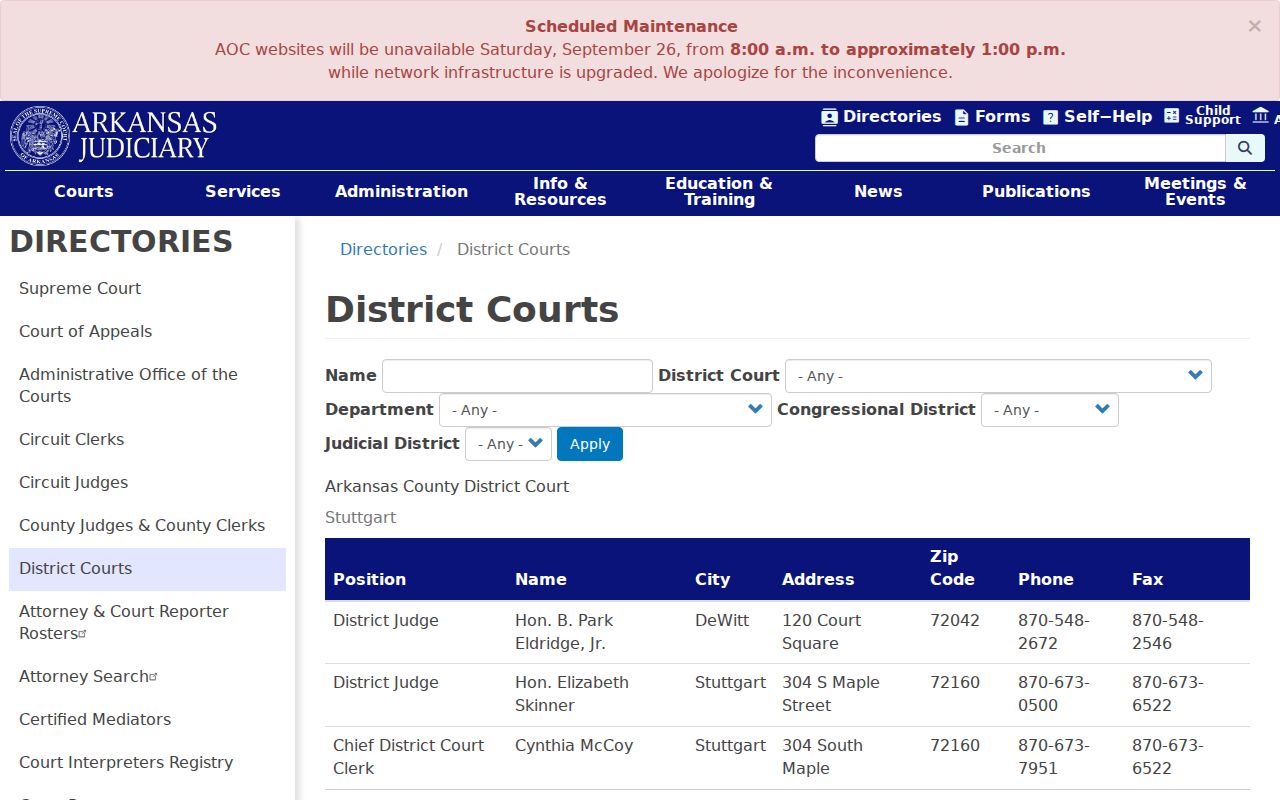Select the name Cynthia McCoy
Screen dimensions: 1280x800
pyautogui.click(x=574, y=746)
